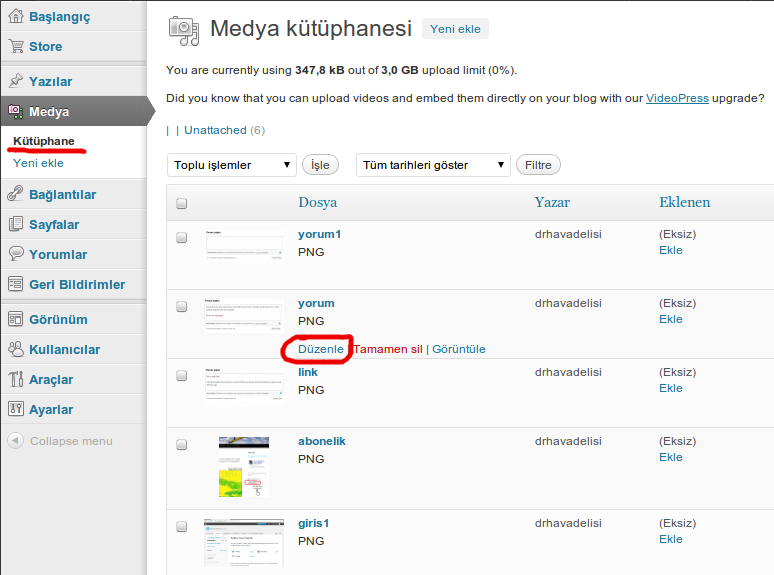Check the box for the yorum1 file
The height and width of the screenshot is (575, 774).
click(181, 238)
